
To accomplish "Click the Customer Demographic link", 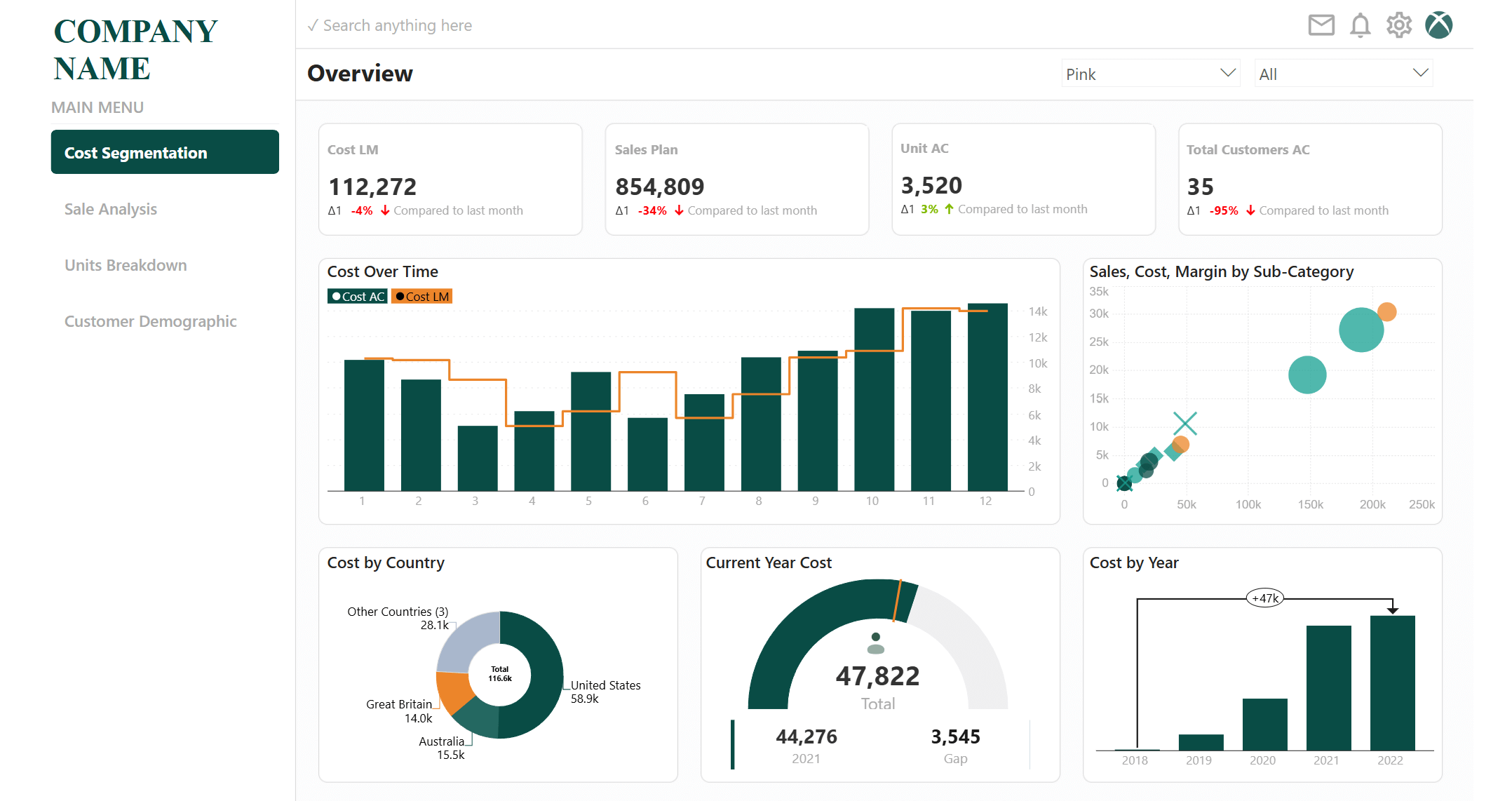I will [150, 321].
